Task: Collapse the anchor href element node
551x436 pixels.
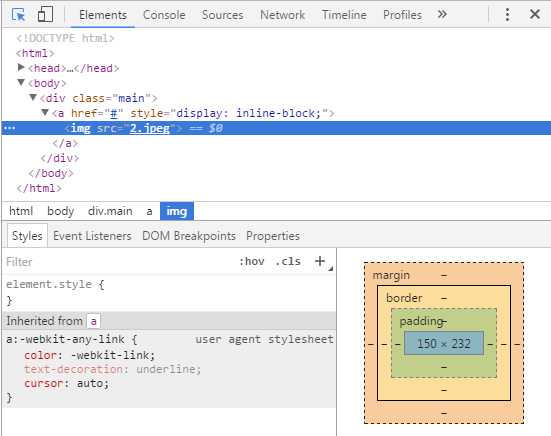Action: pos(45,112)
